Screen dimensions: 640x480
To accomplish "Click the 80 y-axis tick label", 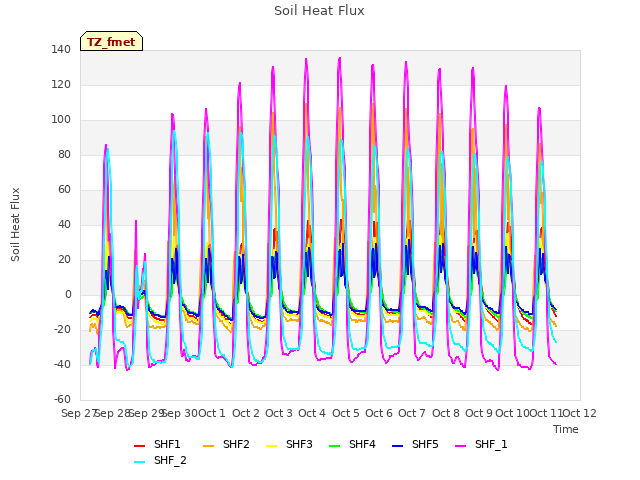I will point(64,154).
